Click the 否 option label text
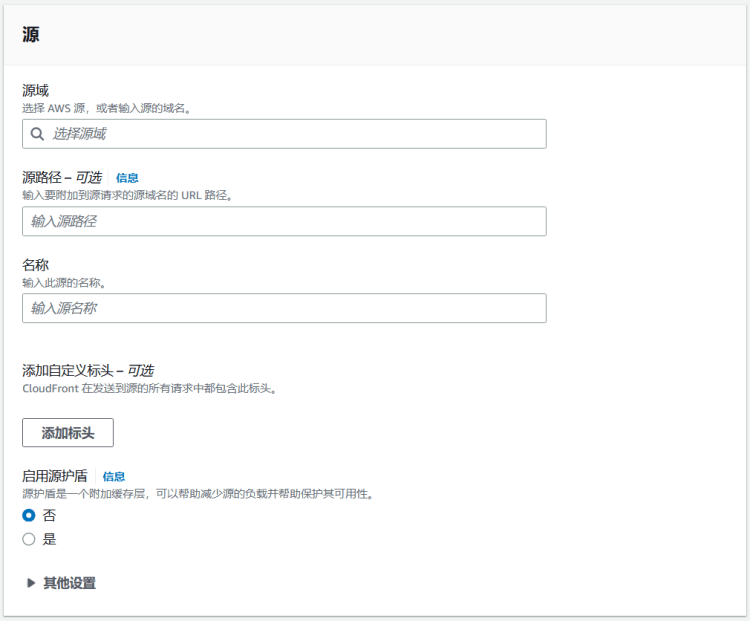 49,516
